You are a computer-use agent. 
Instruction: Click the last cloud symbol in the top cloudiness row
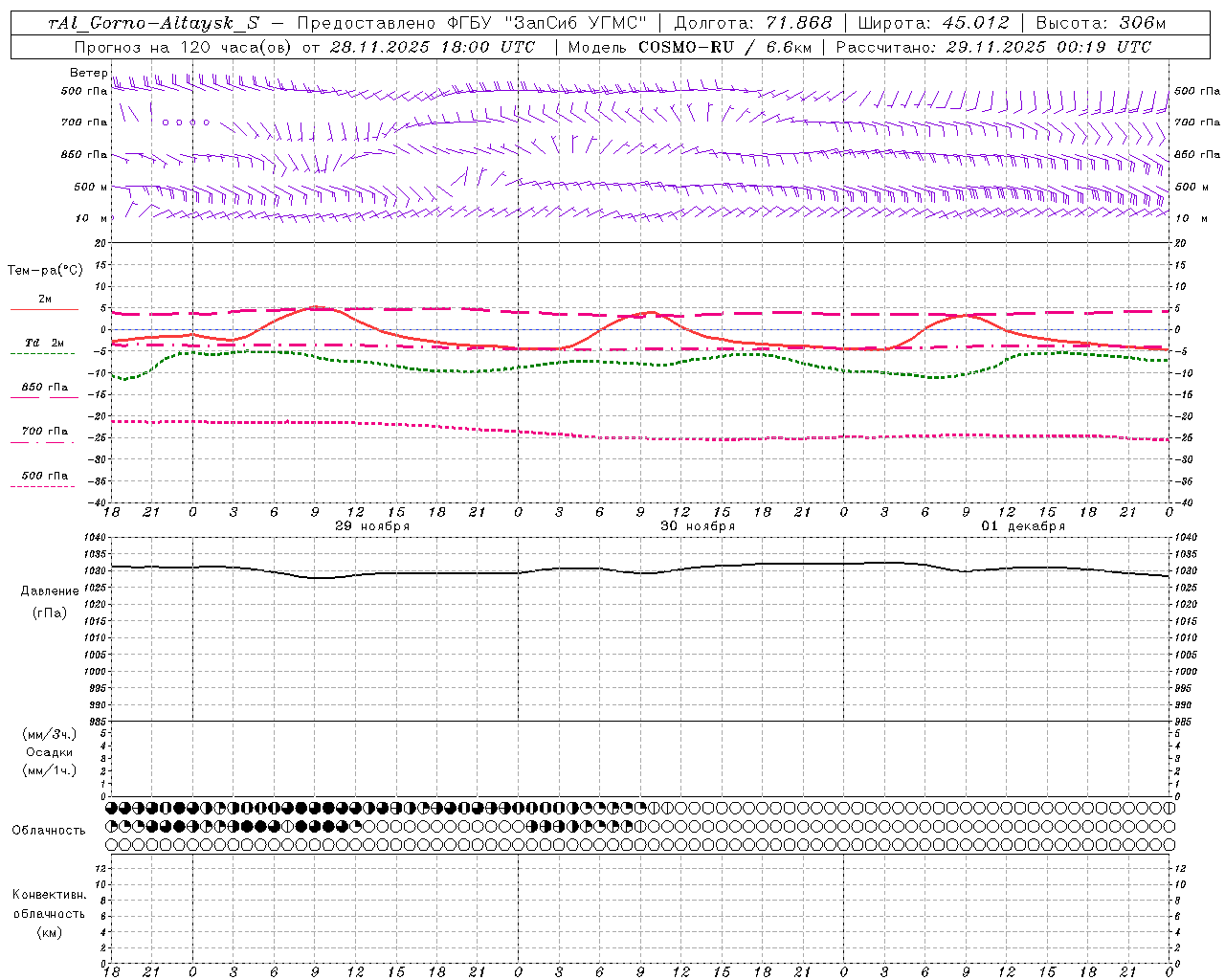pos(1169,809)
